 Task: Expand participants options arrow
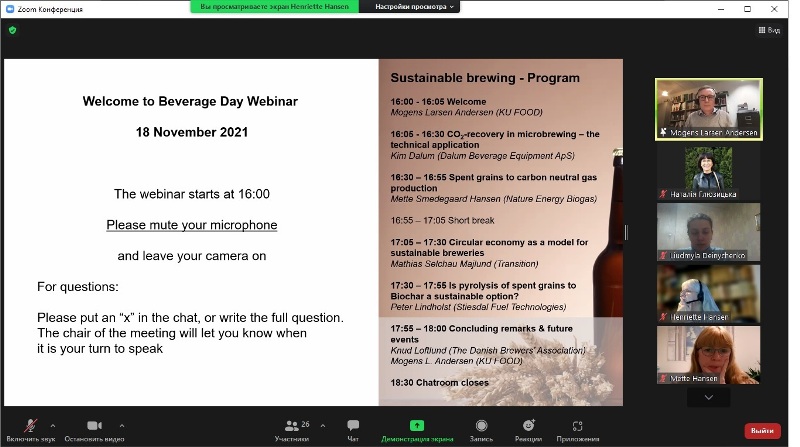[323, 425]
